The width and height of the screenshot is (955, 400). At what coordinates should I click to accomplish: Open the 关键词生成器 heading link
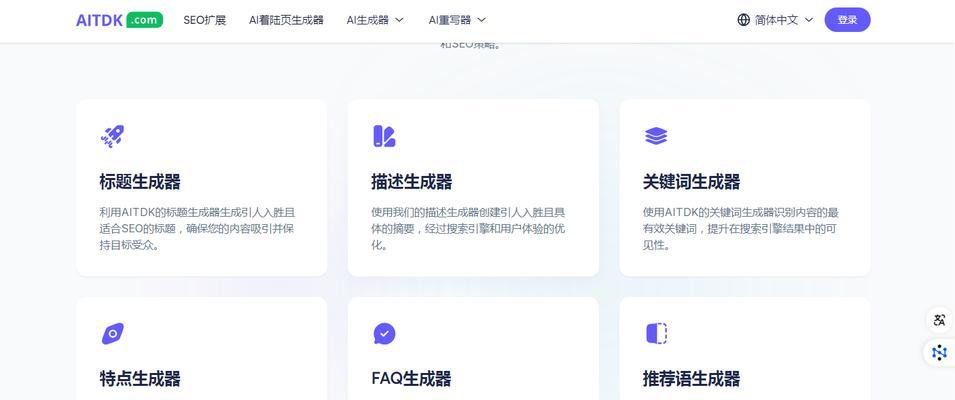691,181
